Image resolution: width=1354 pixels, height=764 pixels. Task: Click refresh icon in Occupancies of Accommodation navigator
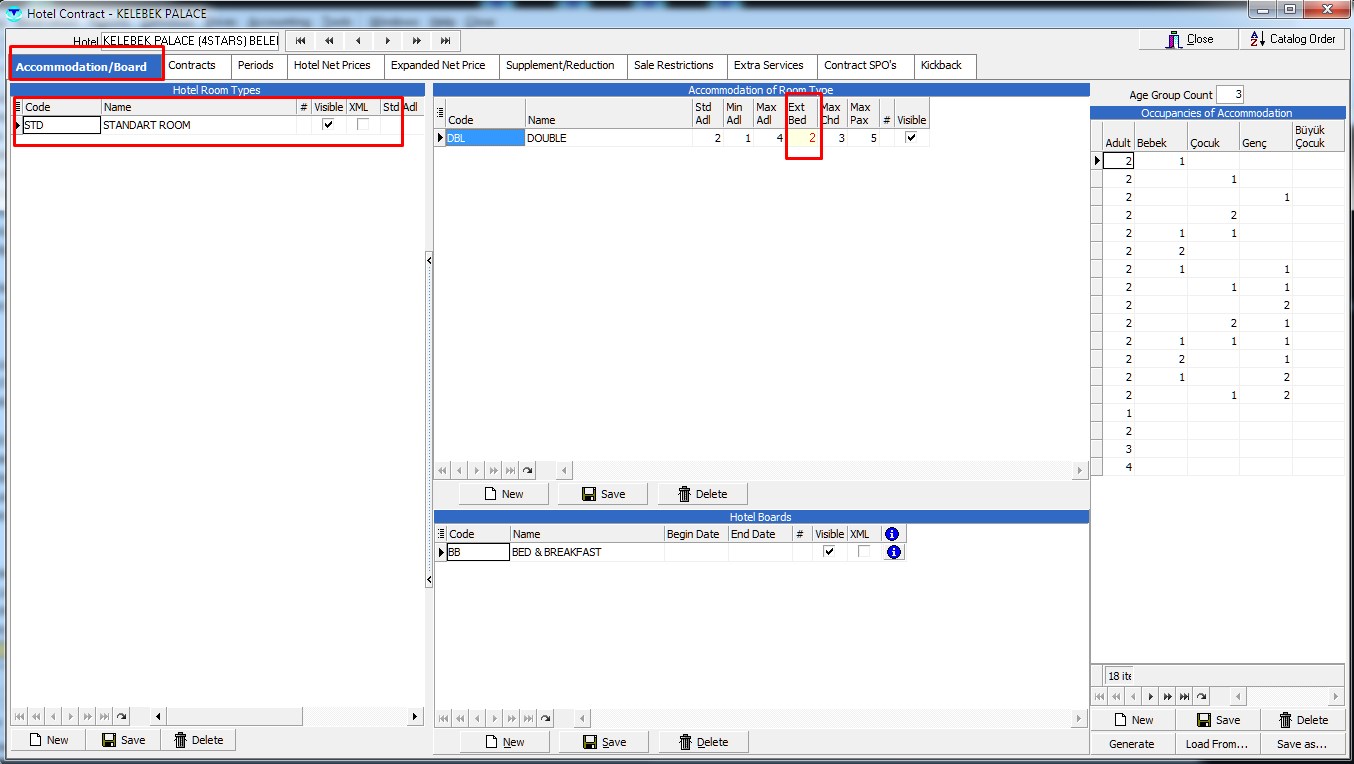click(1202, 696)
